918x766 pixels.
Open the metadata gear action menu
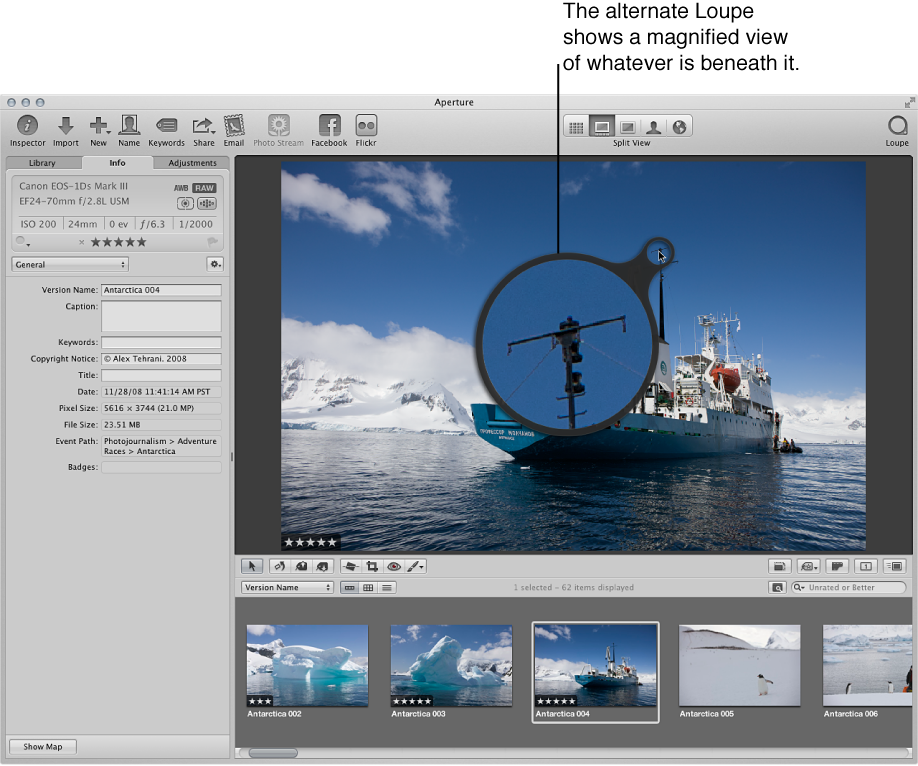click(215, 265)
